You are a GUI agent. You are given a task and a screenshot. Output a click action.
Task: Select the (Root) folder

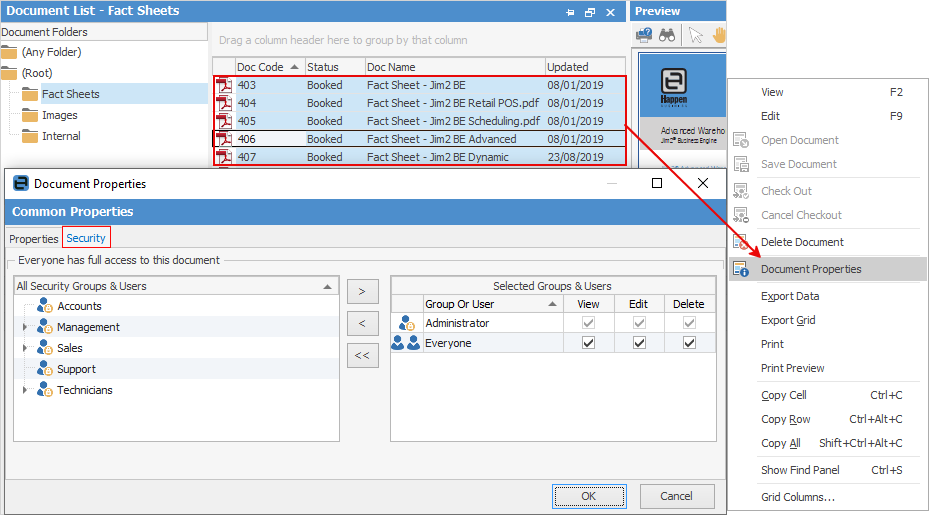[37, 73]
